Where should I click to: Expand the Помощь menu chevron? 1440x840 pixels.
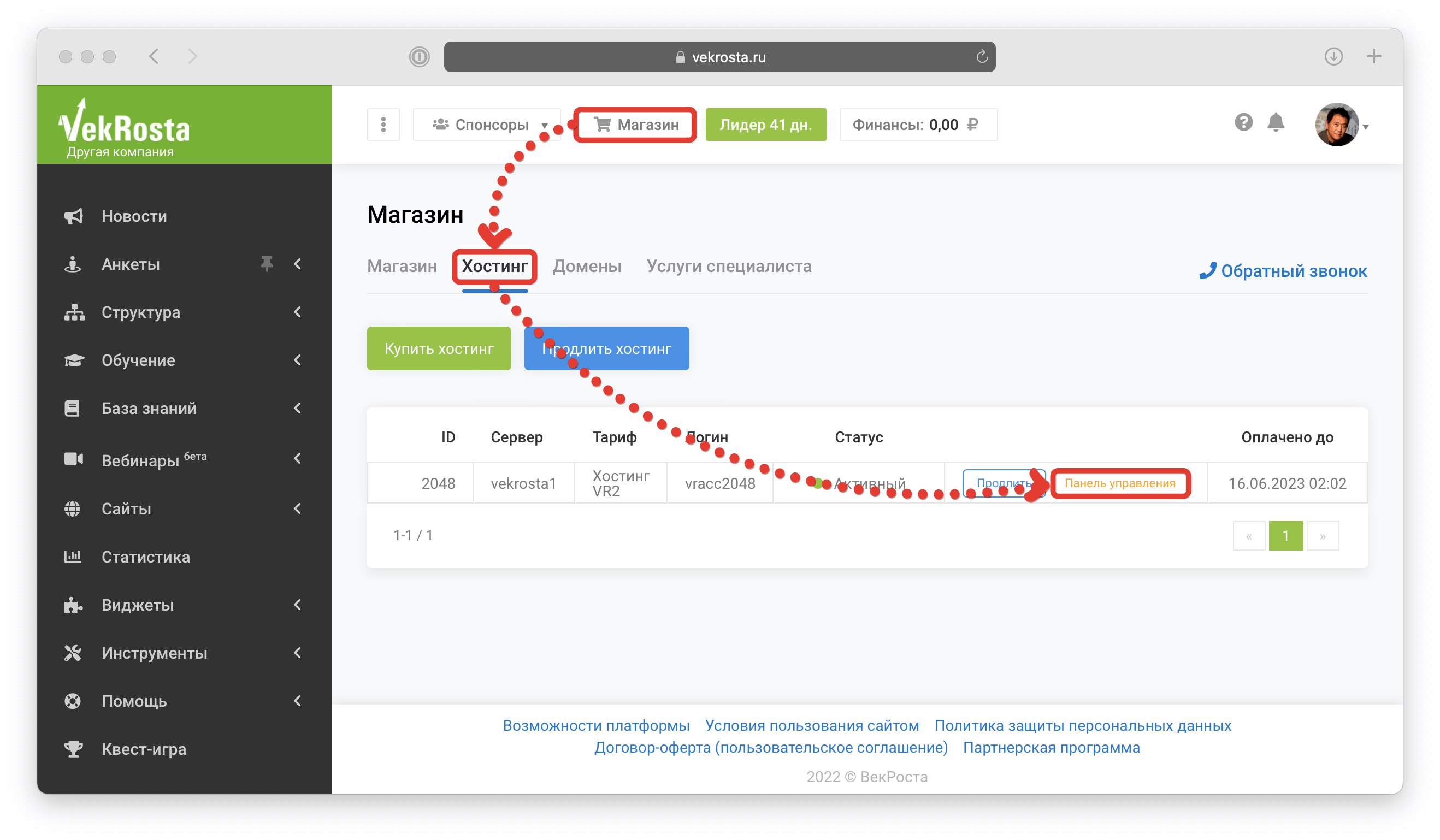pyautogui.click(x=298, y=701)
